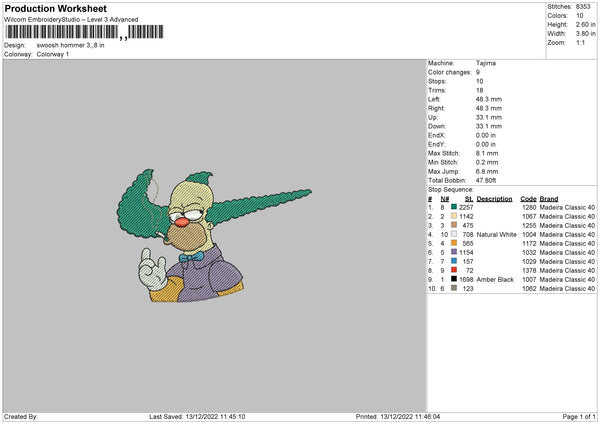
Task: Click the Color changes value '9'
Action: tap(478, 72)
